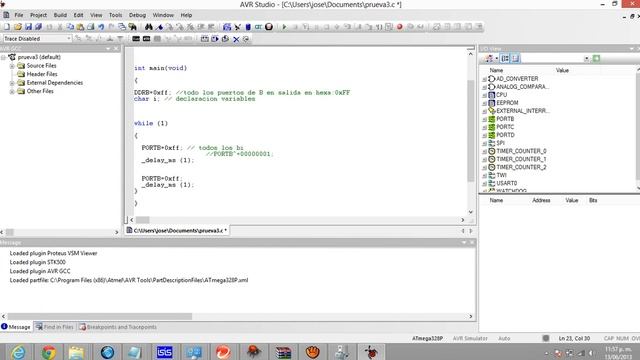Click the second black memory-window toolbar icon

pos(146,39)
